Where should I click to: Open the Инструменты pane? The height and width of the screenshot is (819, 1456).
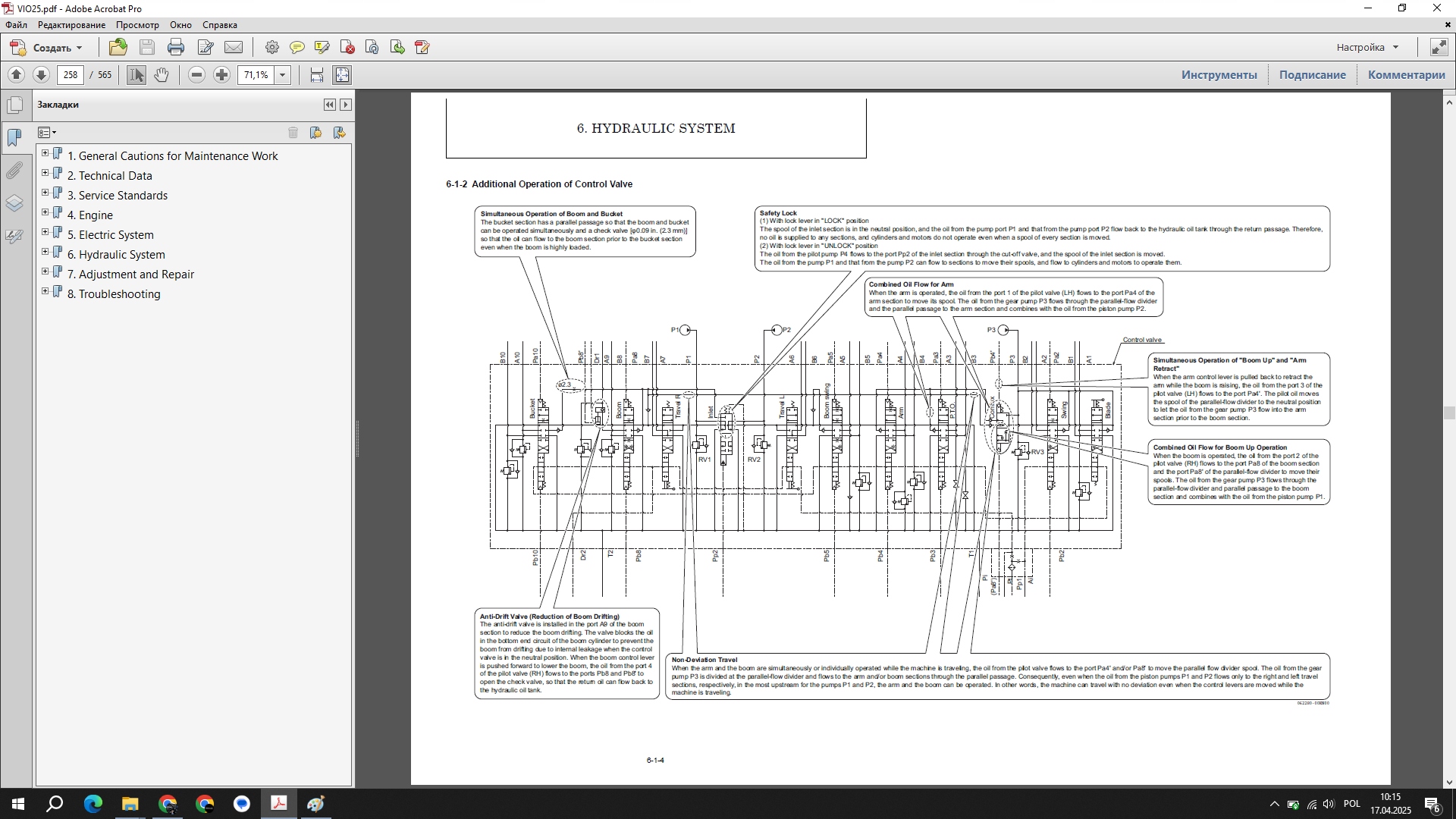tap(1219, 75)
